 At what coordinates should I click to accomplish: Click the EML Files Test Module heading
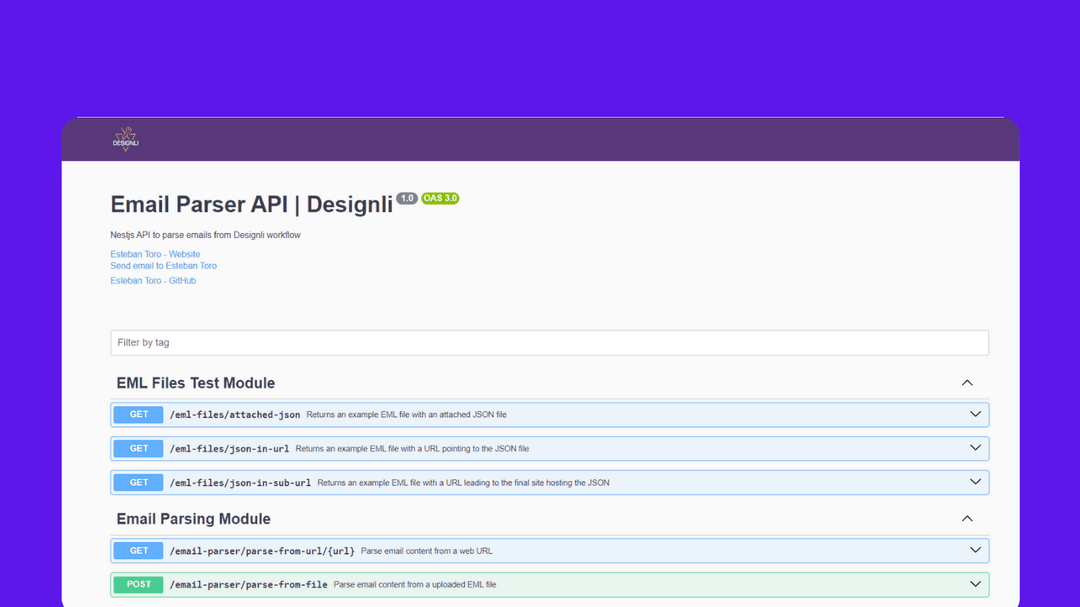coord(196,383)
